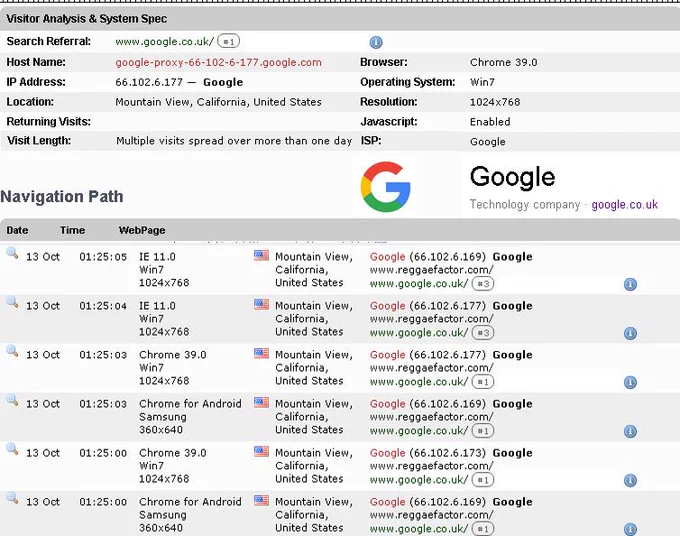Click the Visitor Analysis & System Spec header
The image size is (680, 536).
click(86, 19)
